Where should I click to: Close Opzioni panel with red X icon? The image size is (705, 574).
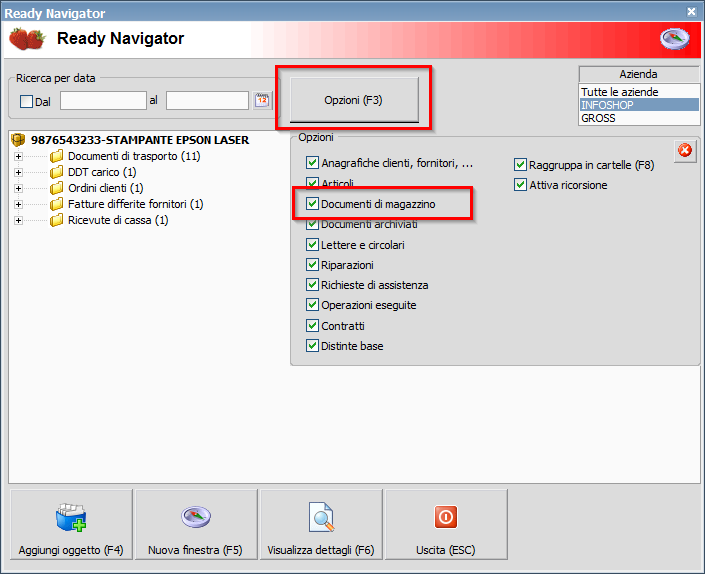[685, 150]
